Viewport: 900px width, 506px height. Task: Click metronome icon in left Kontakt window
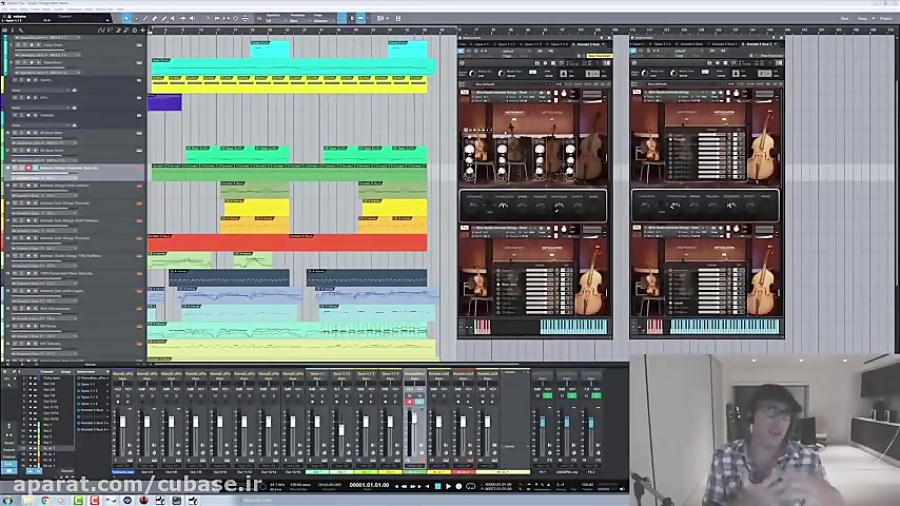coord(565,73)
